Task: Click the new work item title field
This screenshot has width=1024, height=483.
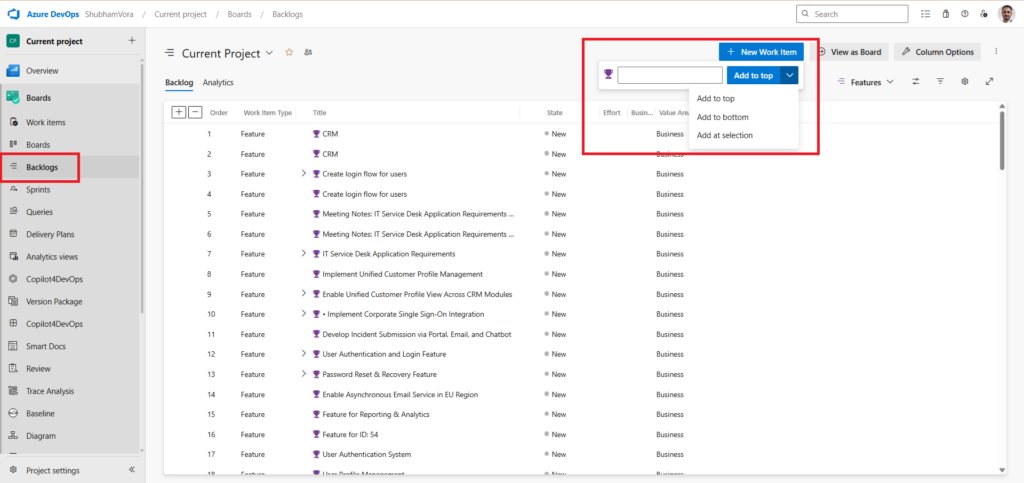Action: [669, 75]
